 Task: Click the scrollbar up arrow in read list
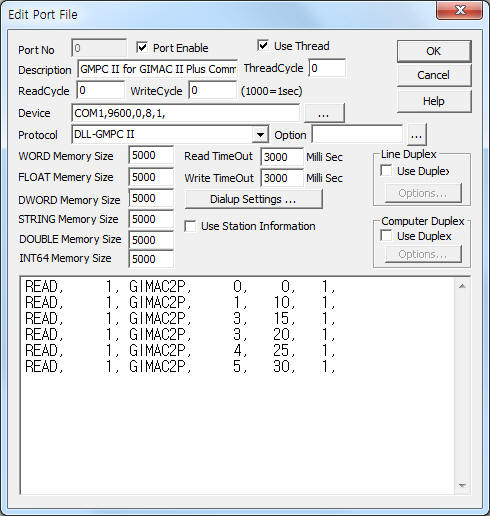[462, 286]
